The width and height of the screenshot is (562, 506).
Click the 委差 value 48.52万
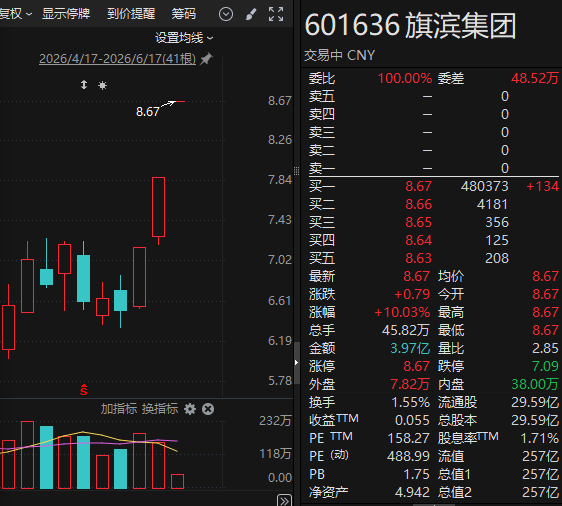(535, 78)
